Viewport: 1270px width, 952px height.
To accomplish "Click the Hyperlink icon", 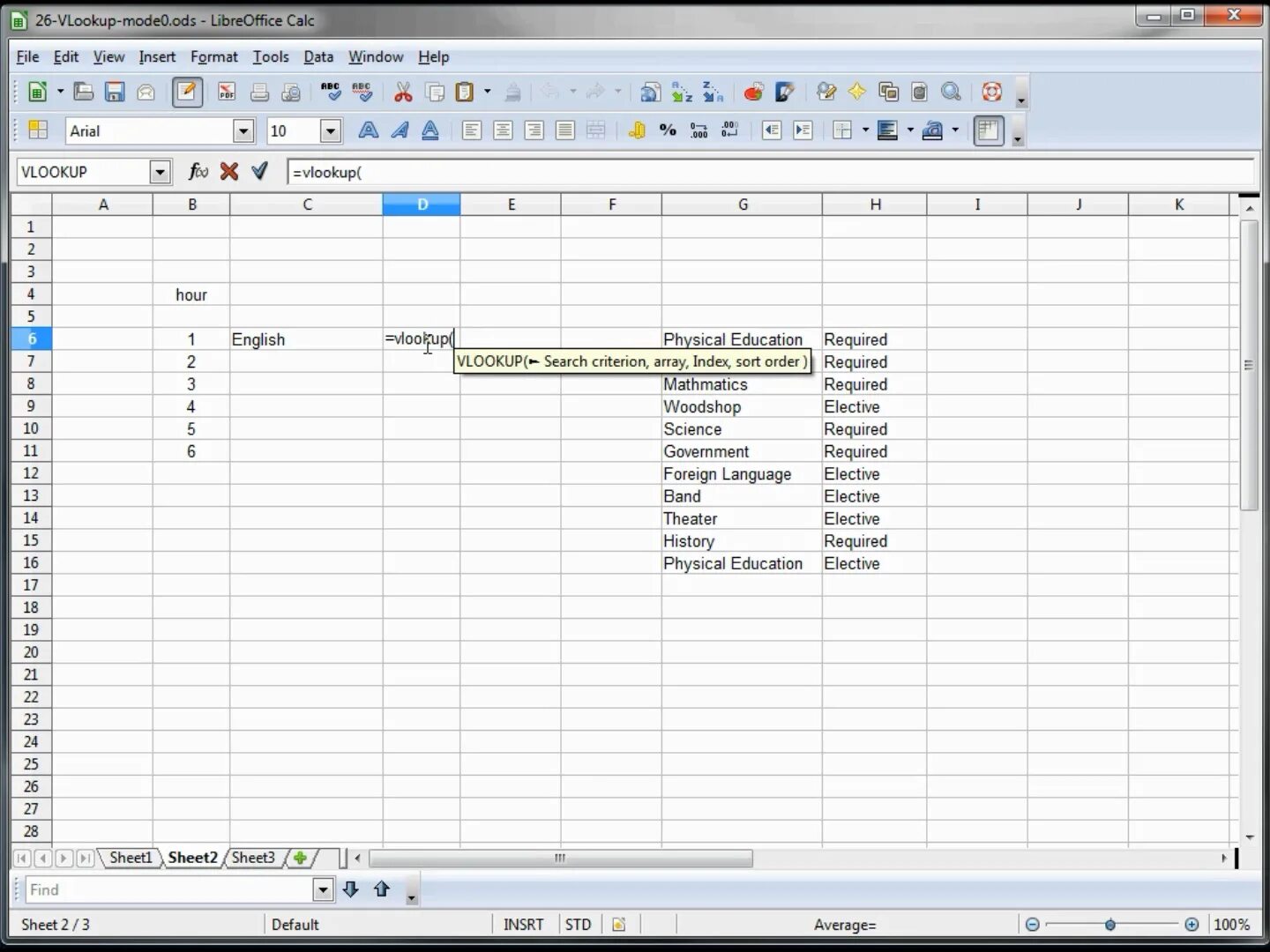I will [x=651, y=92].
